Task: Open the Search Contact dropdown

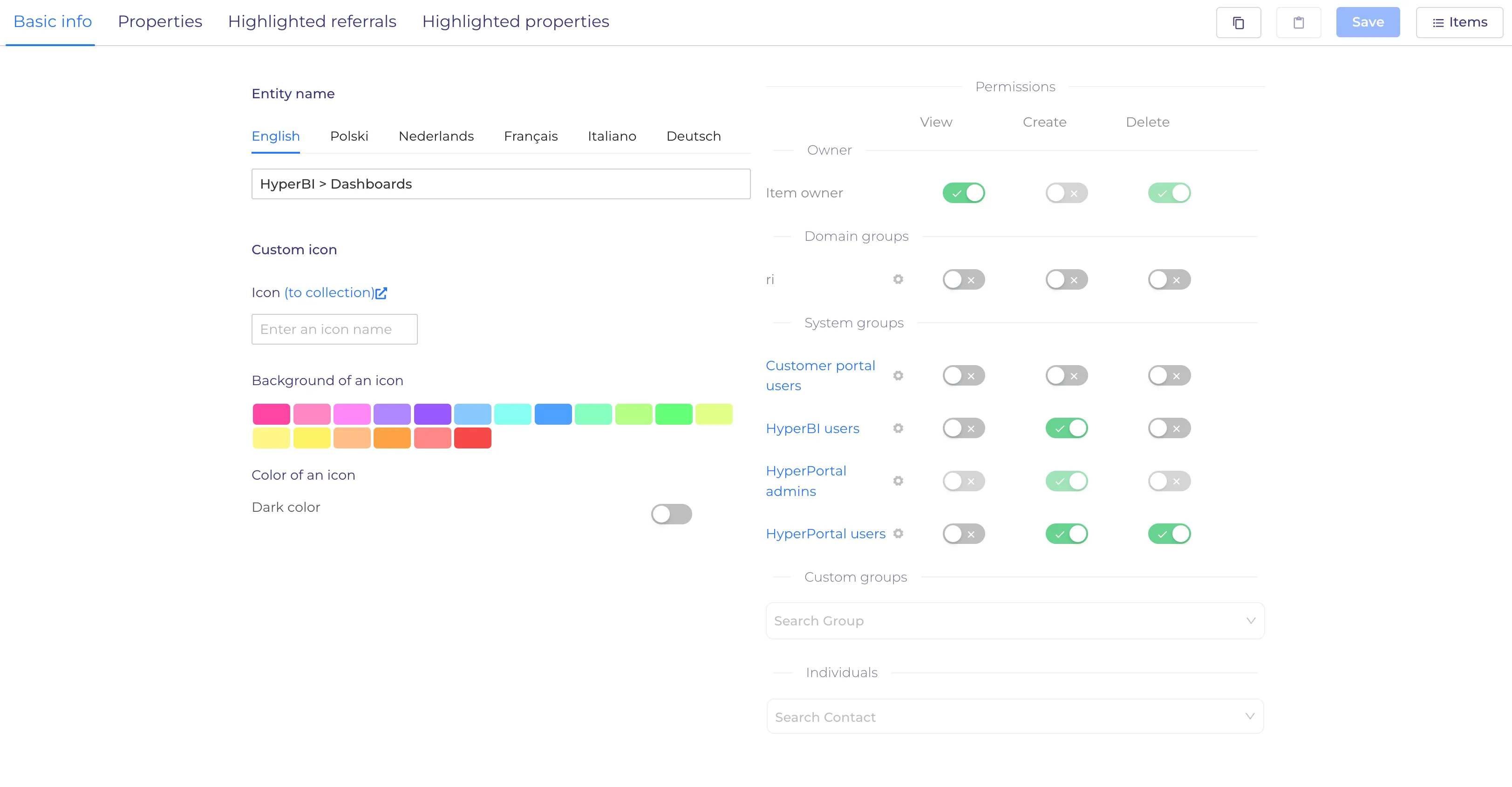Action: [1015, 717]
